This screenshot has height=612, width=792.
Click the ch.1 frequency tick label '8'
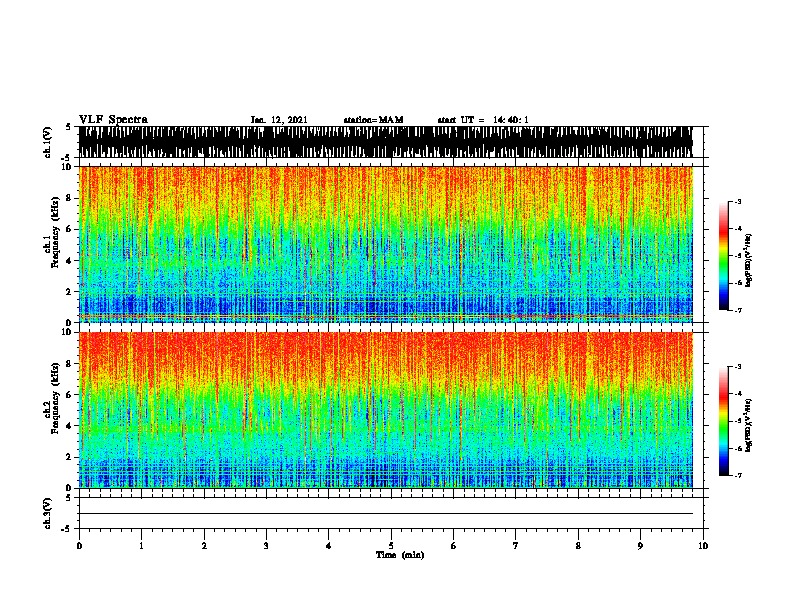point(69,198)
